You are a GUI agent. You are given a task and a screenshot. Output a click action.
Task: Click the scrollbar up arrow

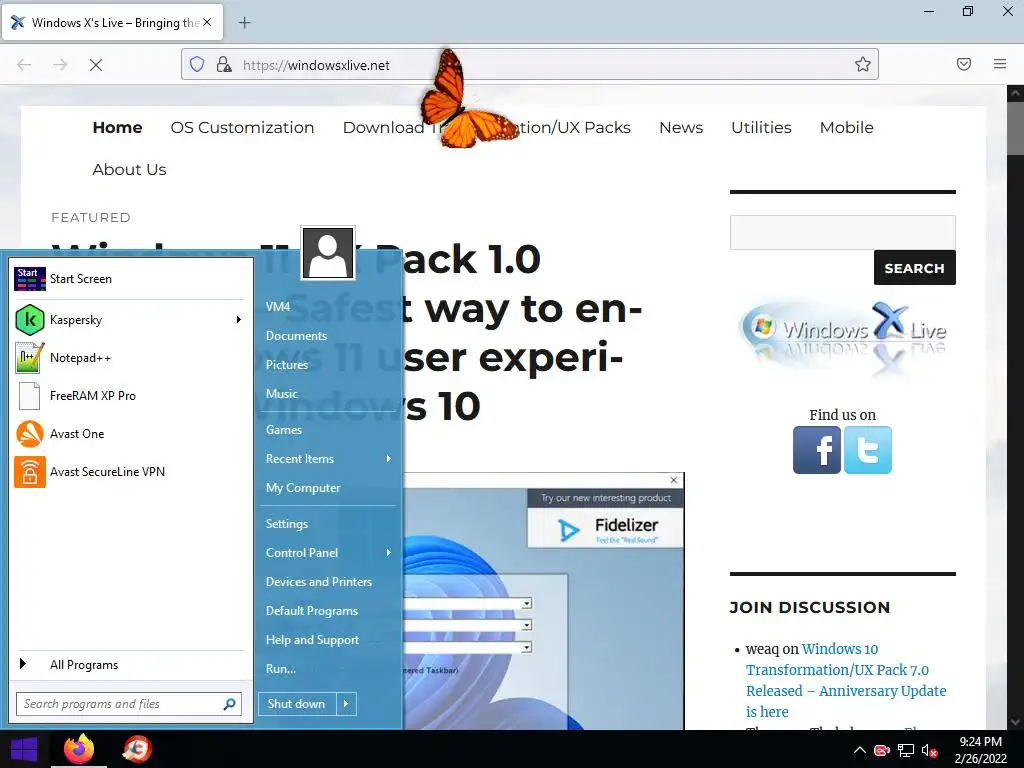coord(1016,93)
